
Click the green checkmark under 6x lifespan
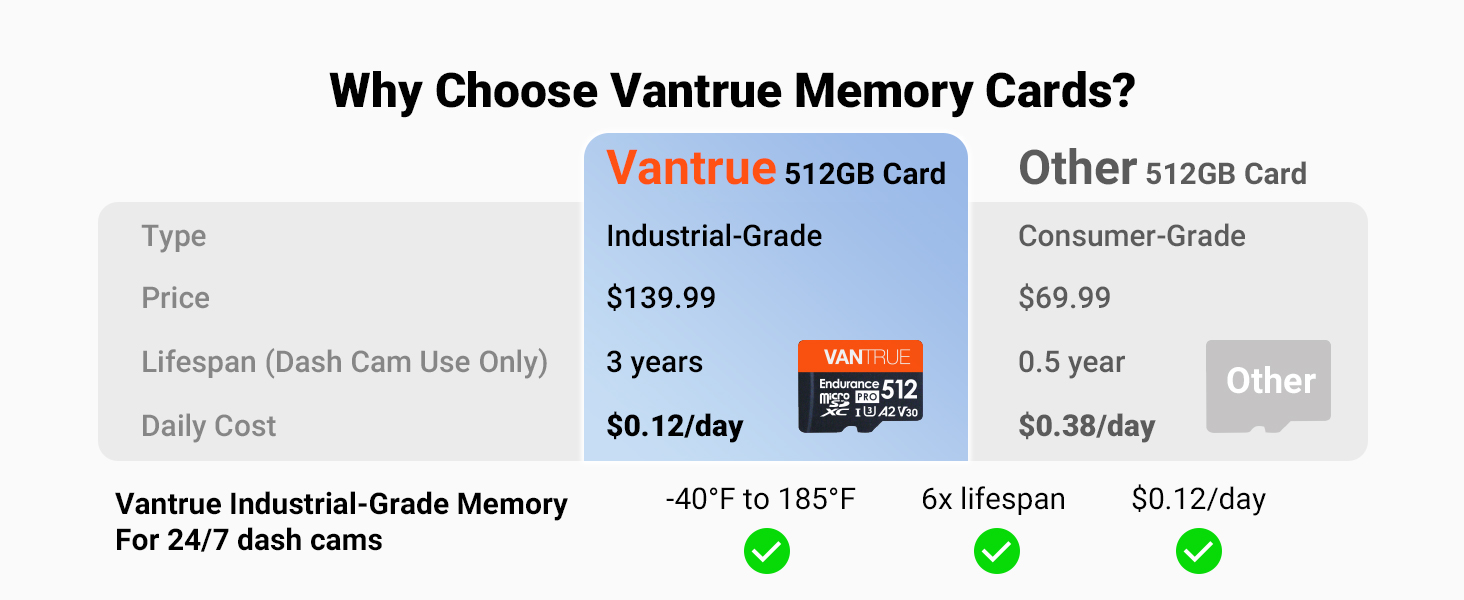pos(996,551)
